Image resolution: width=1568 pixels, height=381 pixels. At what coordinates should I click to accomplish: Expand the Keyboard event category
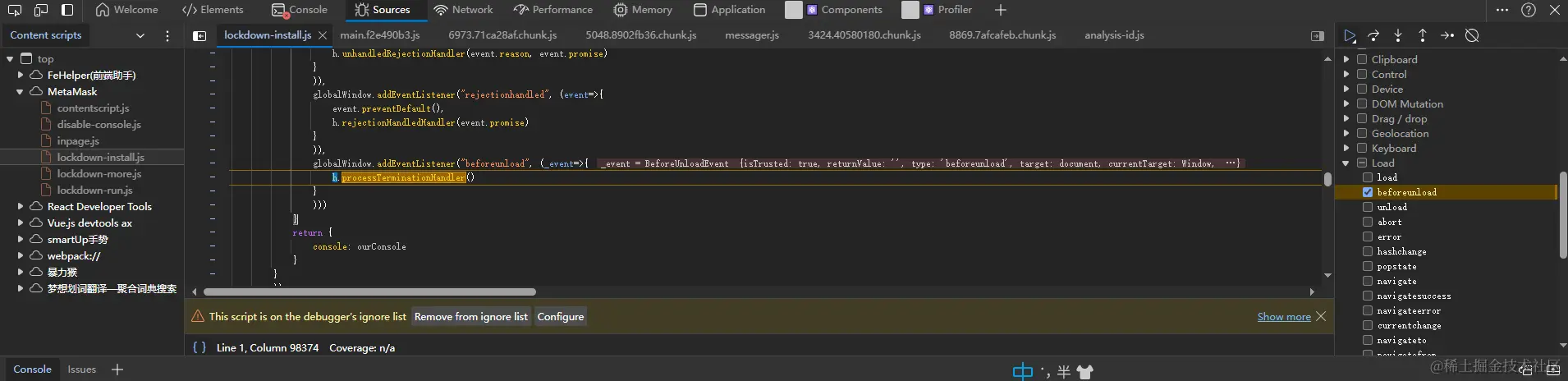tap(1346, 148)
